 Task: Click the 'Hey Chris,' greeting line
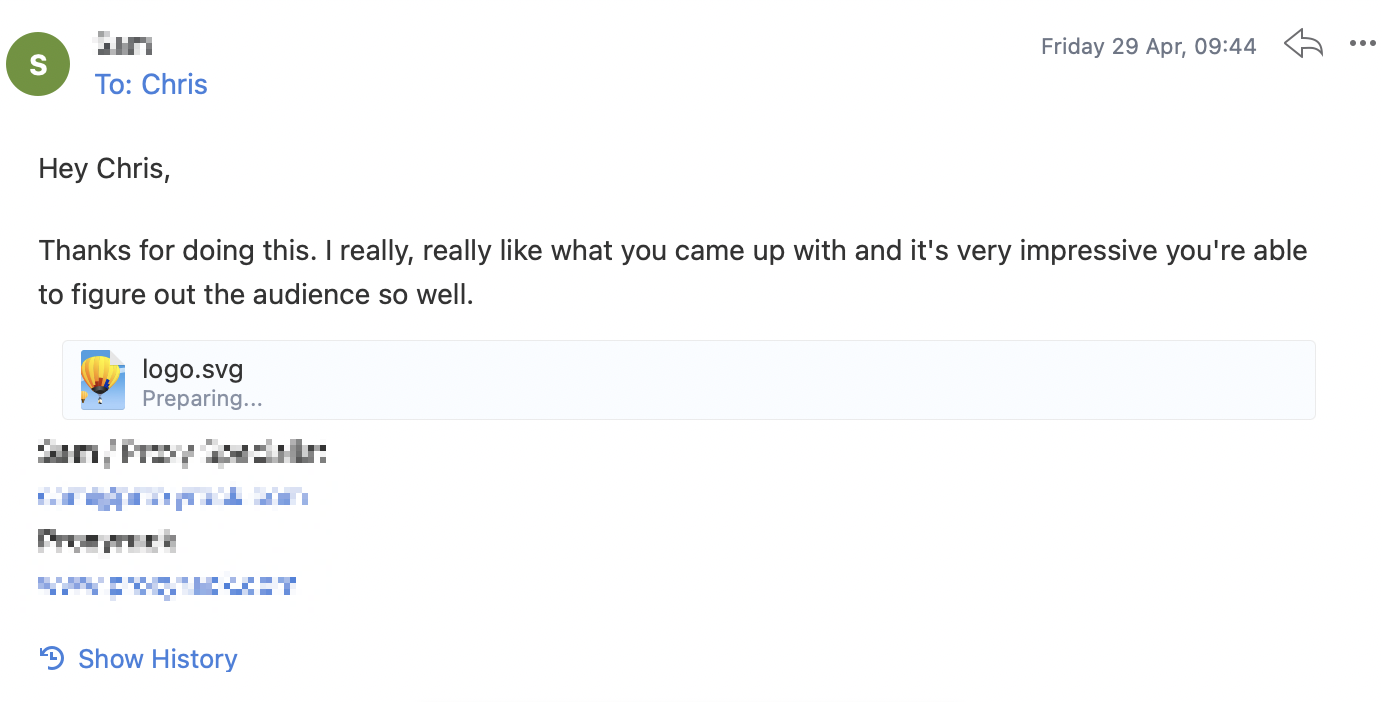pyautogui.click(x=105, y=169)
